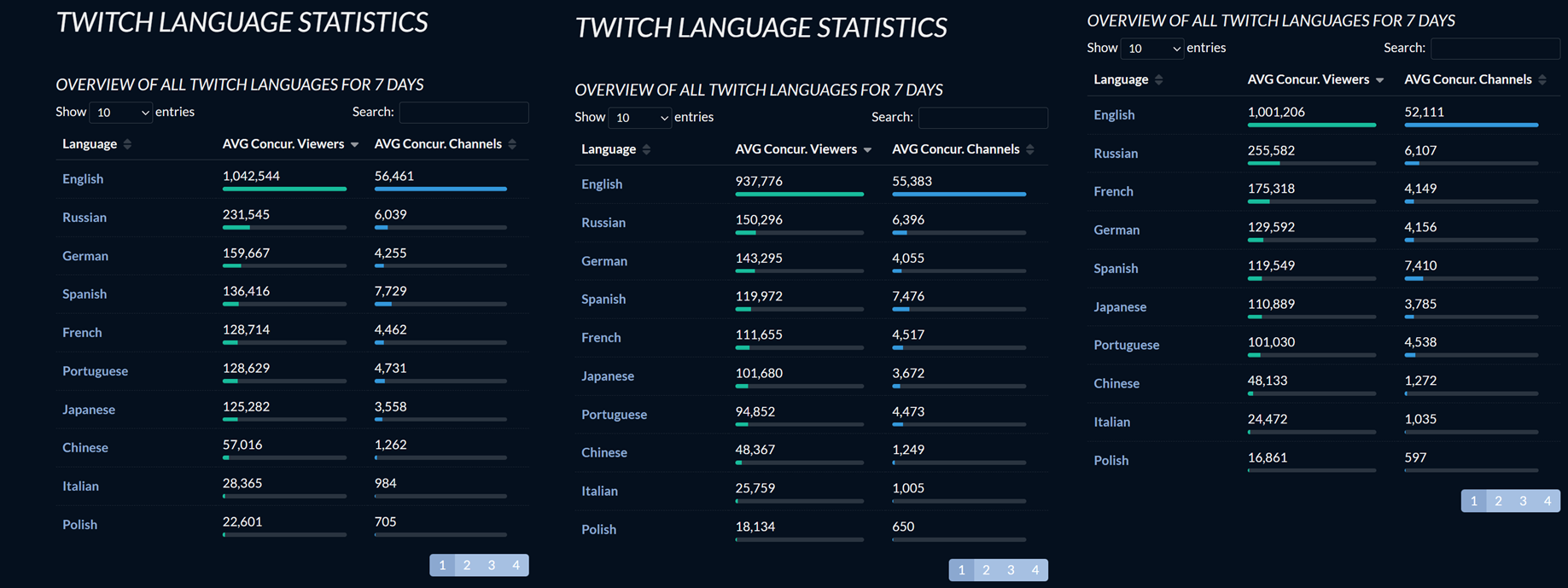Open Japanese link beside 110,889 viewers
The width and height of the screenshot is (1568, 588).
pos(1120,306)
